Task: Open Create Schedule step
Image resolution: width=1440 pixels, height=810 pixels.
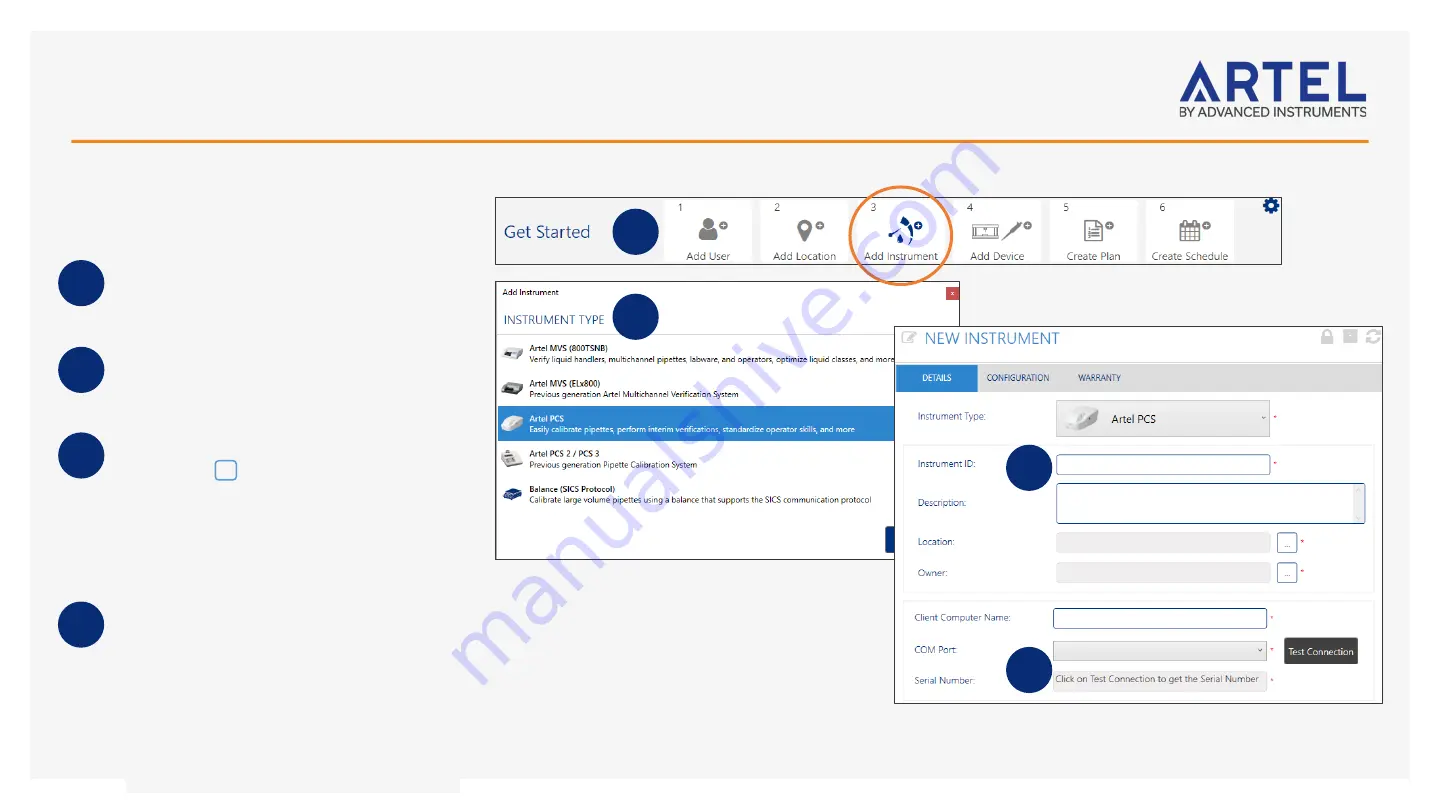Action: click(x=1189, y=231)
